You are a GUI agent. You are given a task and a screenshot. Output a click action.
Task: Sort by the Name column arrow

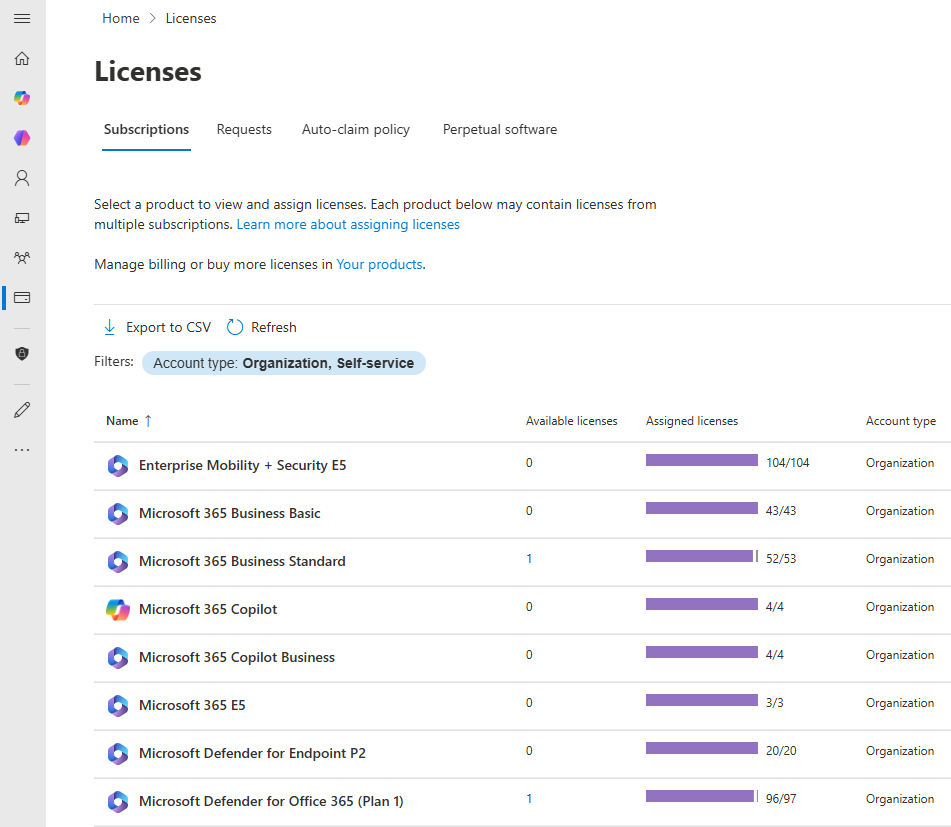pos(148,421)
